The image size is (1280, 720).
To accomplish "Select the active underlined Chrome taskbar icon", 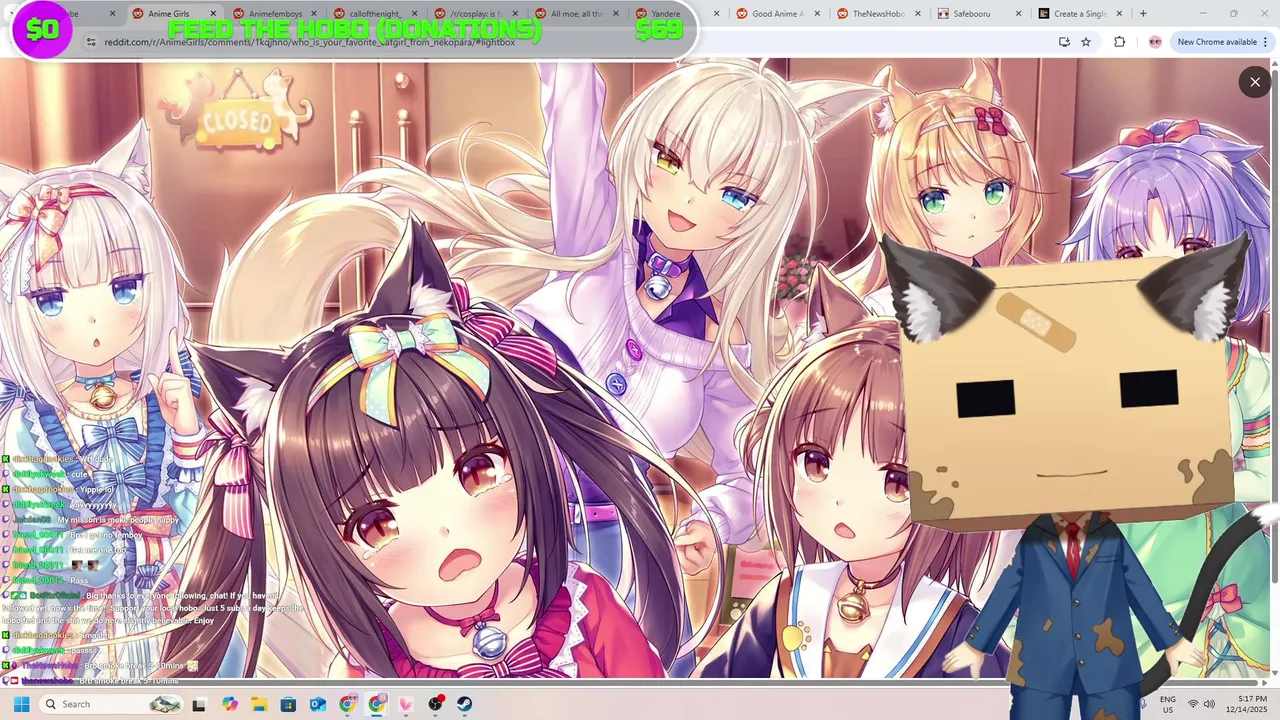I will point(376,704).
